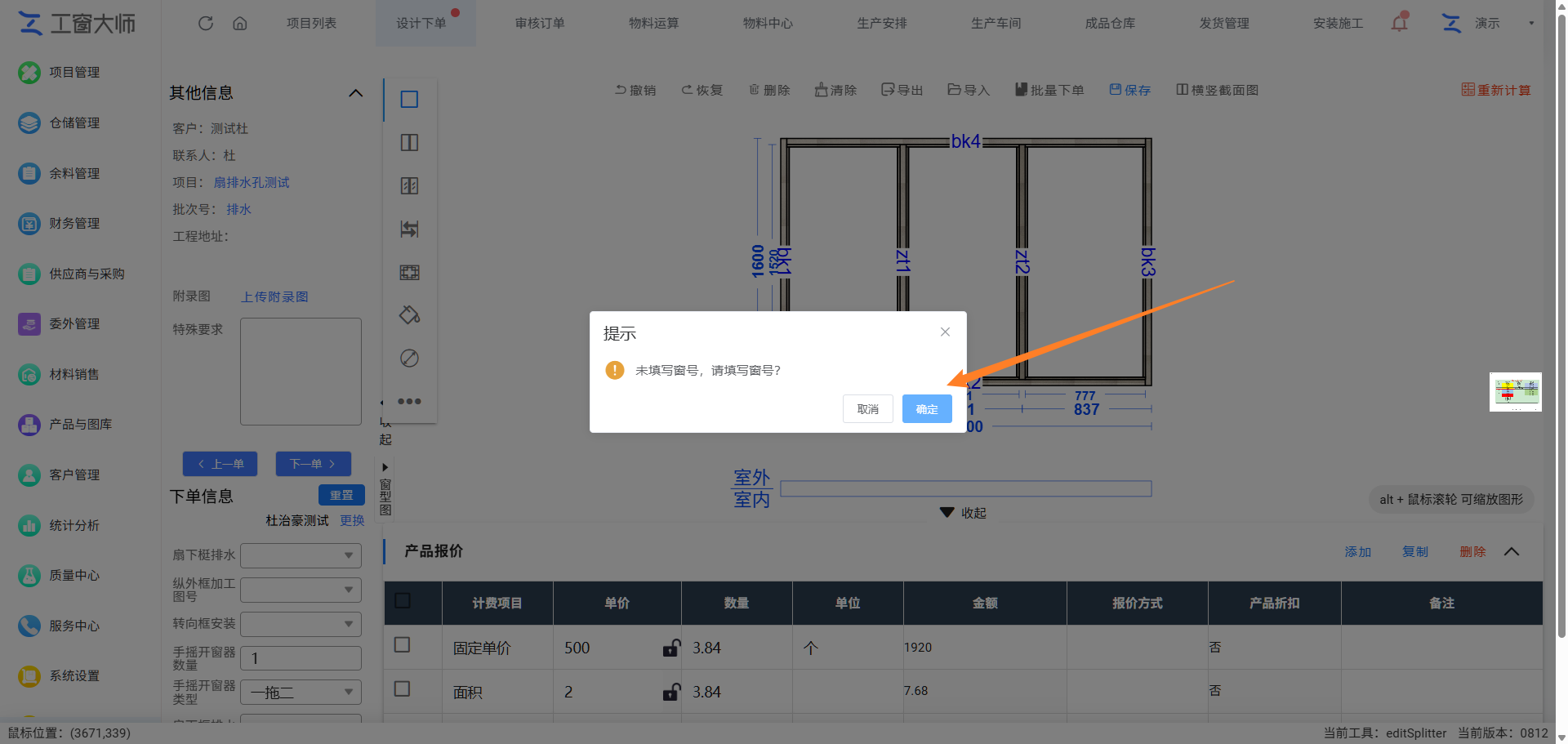1568x744 pixels.
Task: Open 财务管理 in sidebar
Action: 59,224
